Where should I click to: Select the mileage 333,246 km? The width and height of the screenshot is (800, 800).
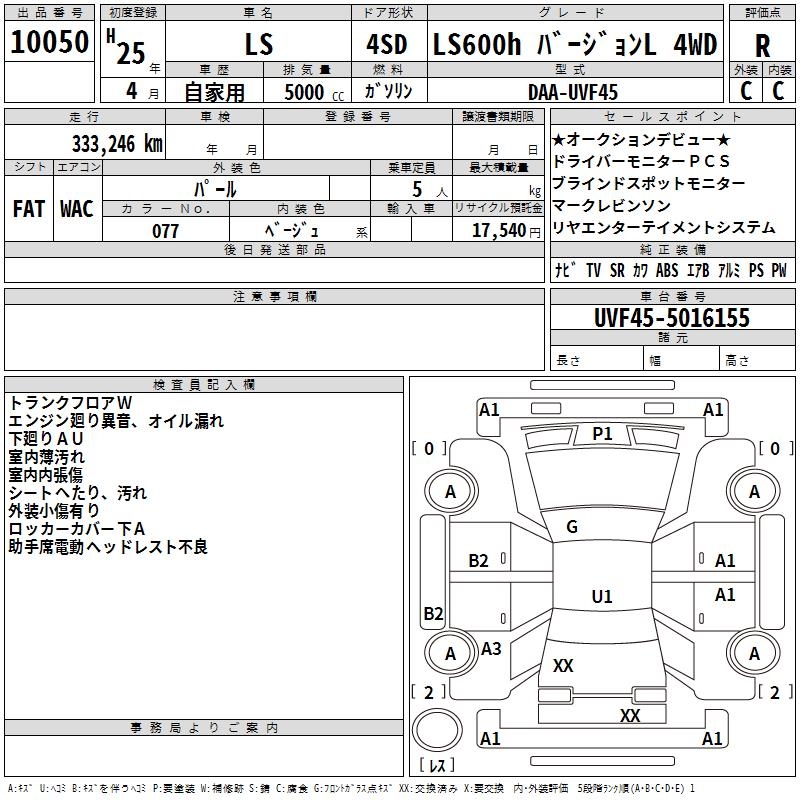click(117, 144)
